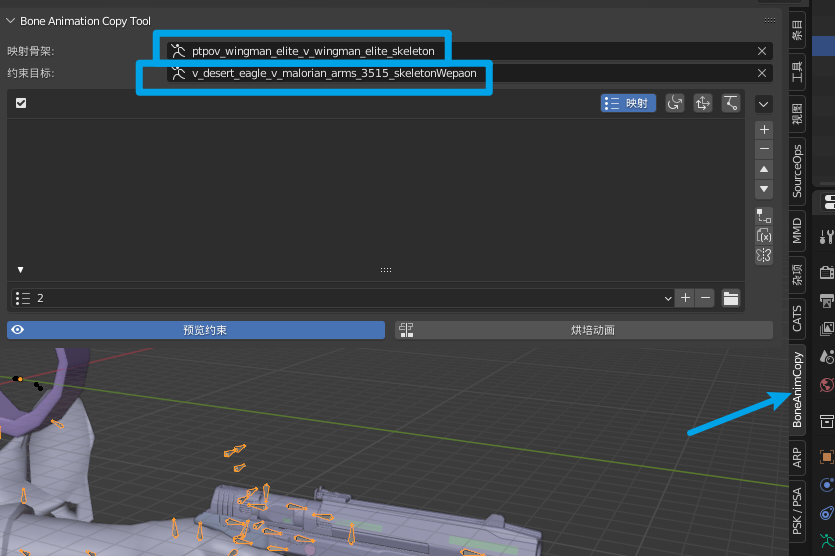Screen dimensions: 835x556
Task: Collapse the Bone Animation Copy Tool panel
Action: coord(11,21)
